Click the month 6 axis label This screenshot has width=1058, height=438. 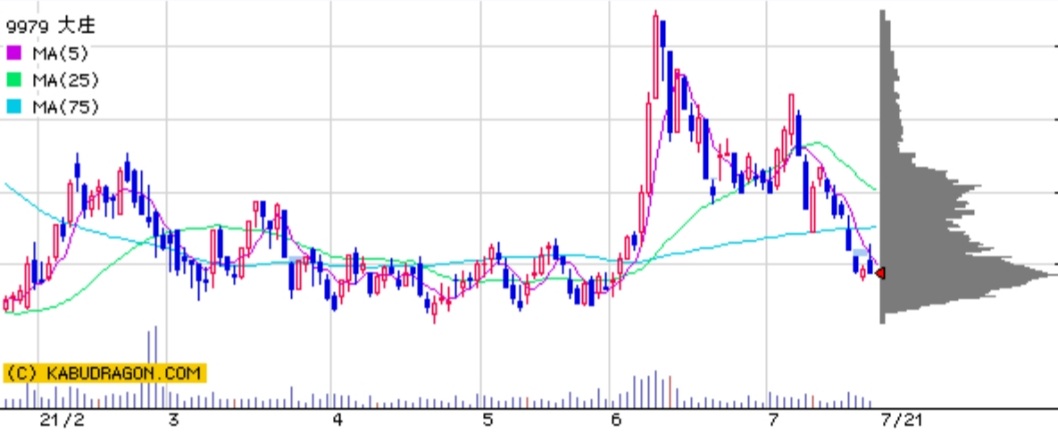coord(615,420)
